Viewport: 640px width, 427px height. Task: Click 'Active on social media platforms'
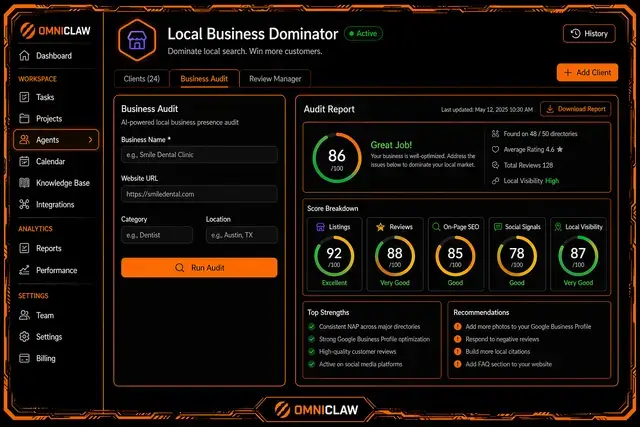point(360,364)
